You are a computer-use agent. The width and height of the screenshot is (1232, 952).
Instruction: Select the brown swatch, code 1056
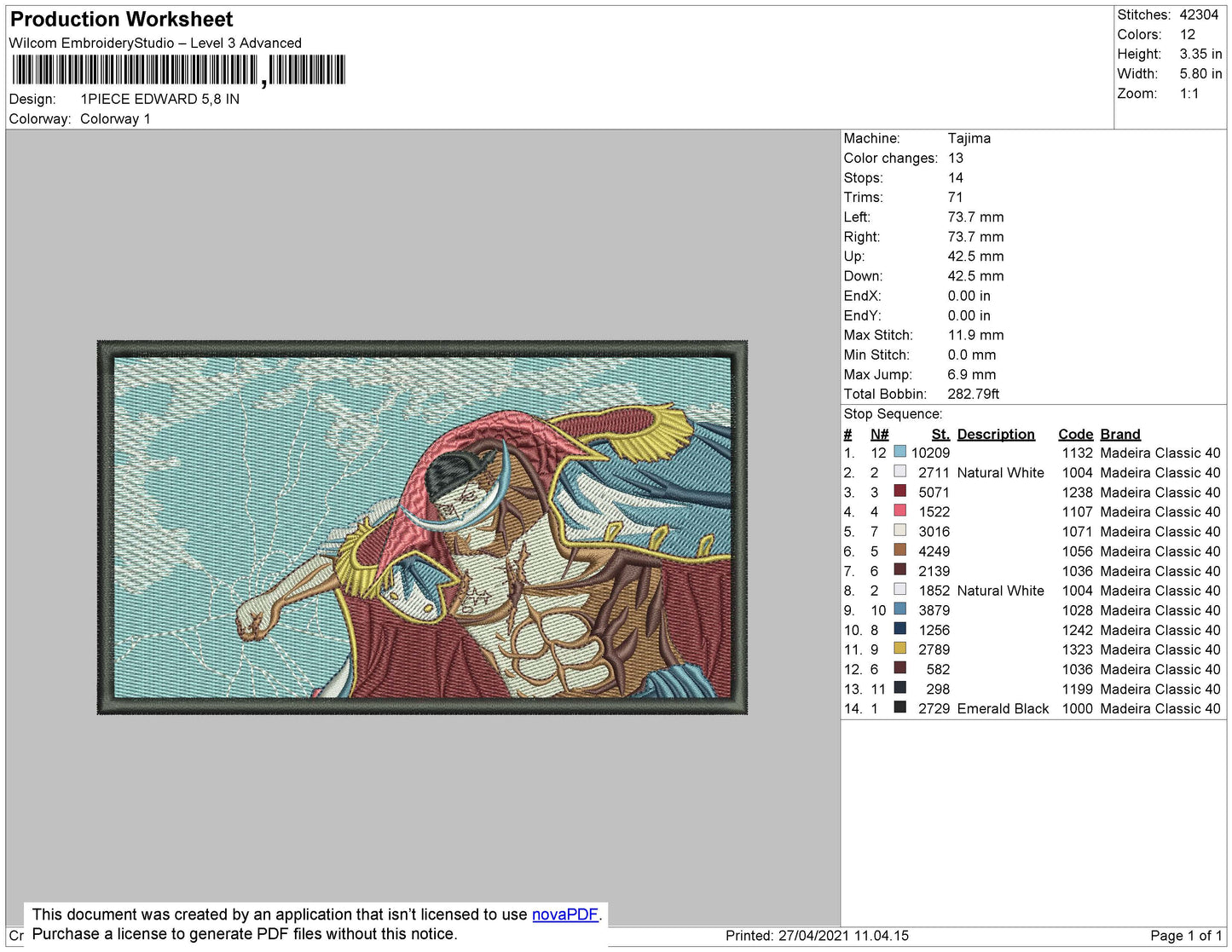click(x=899, y=550)
